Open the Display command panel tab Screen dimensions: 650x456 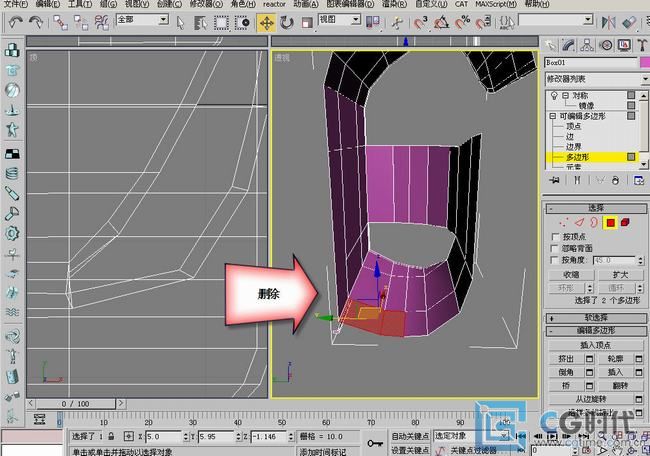624,45
